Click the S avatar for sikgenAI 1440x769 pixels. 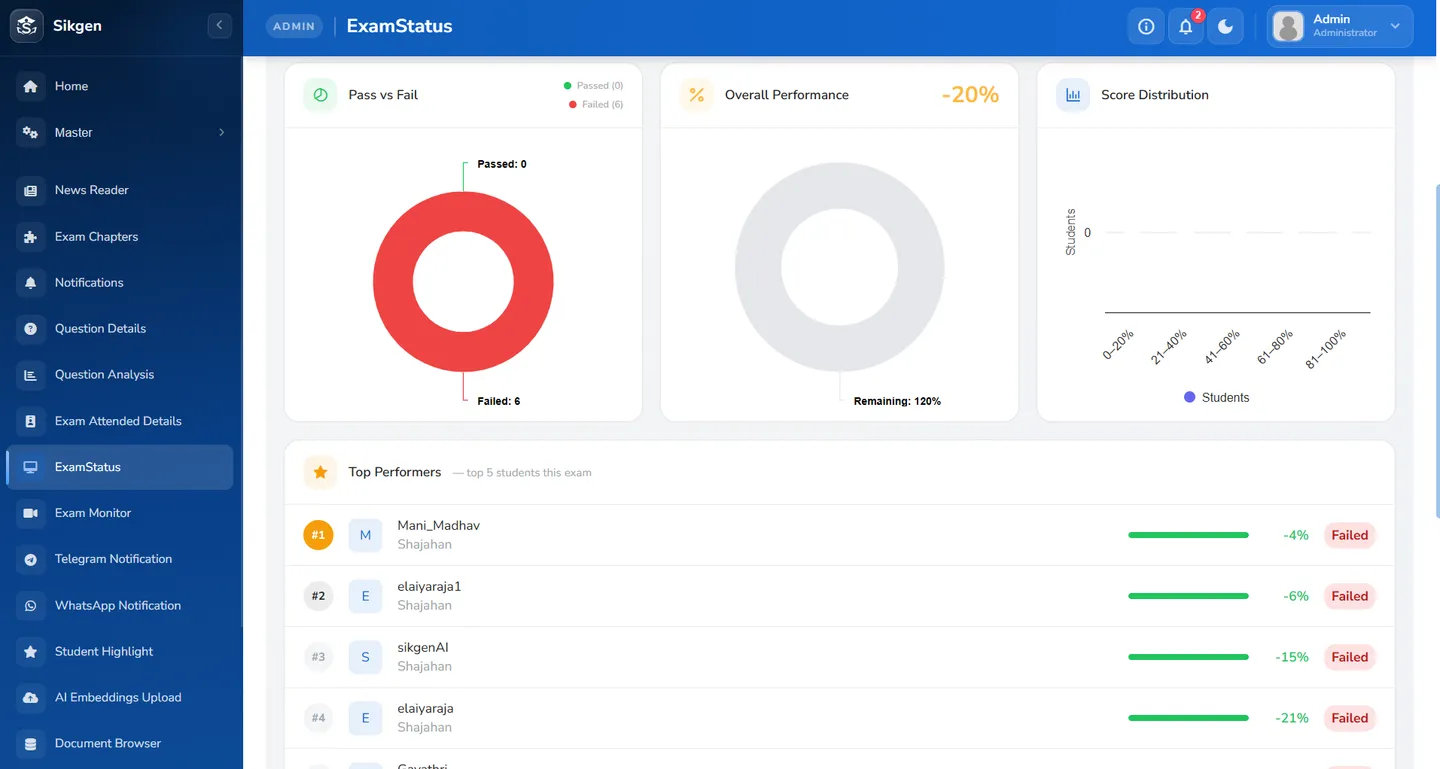(x=365, y=657)
